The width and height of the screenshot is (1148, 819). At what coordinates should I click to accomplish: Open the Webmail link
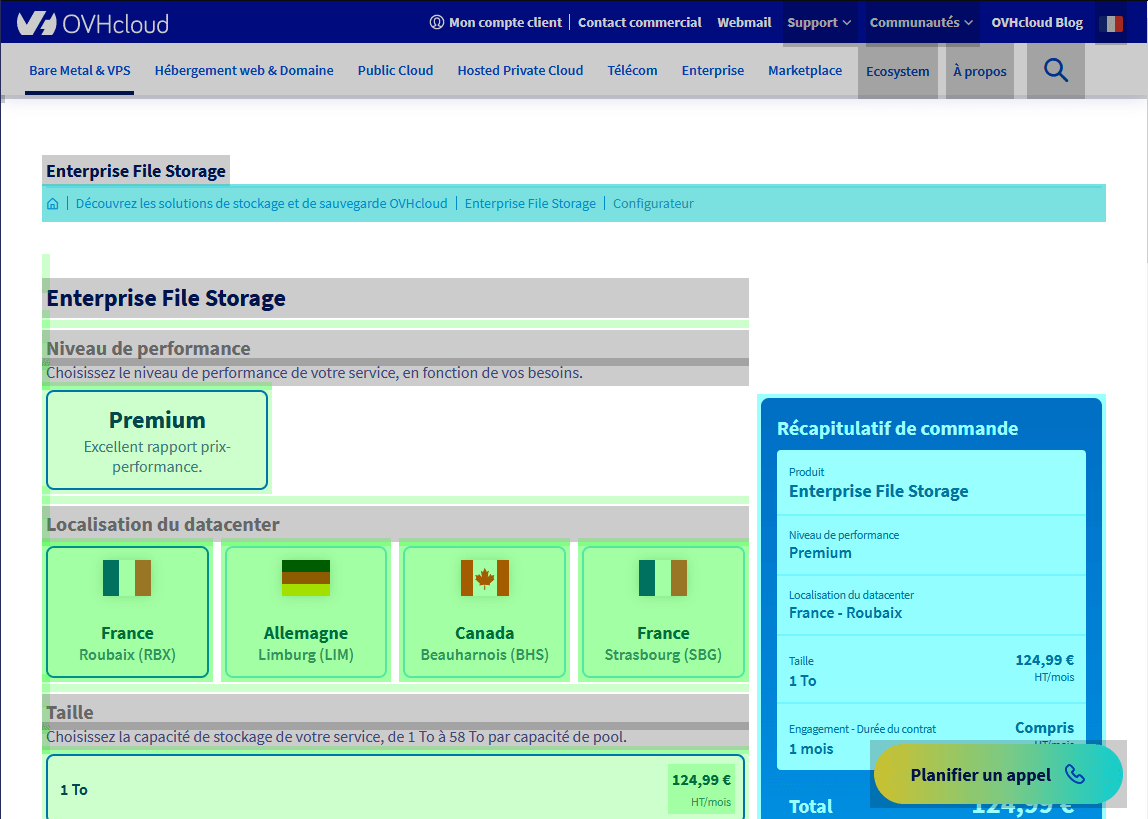pyautogui.click(x=744, y=22)
